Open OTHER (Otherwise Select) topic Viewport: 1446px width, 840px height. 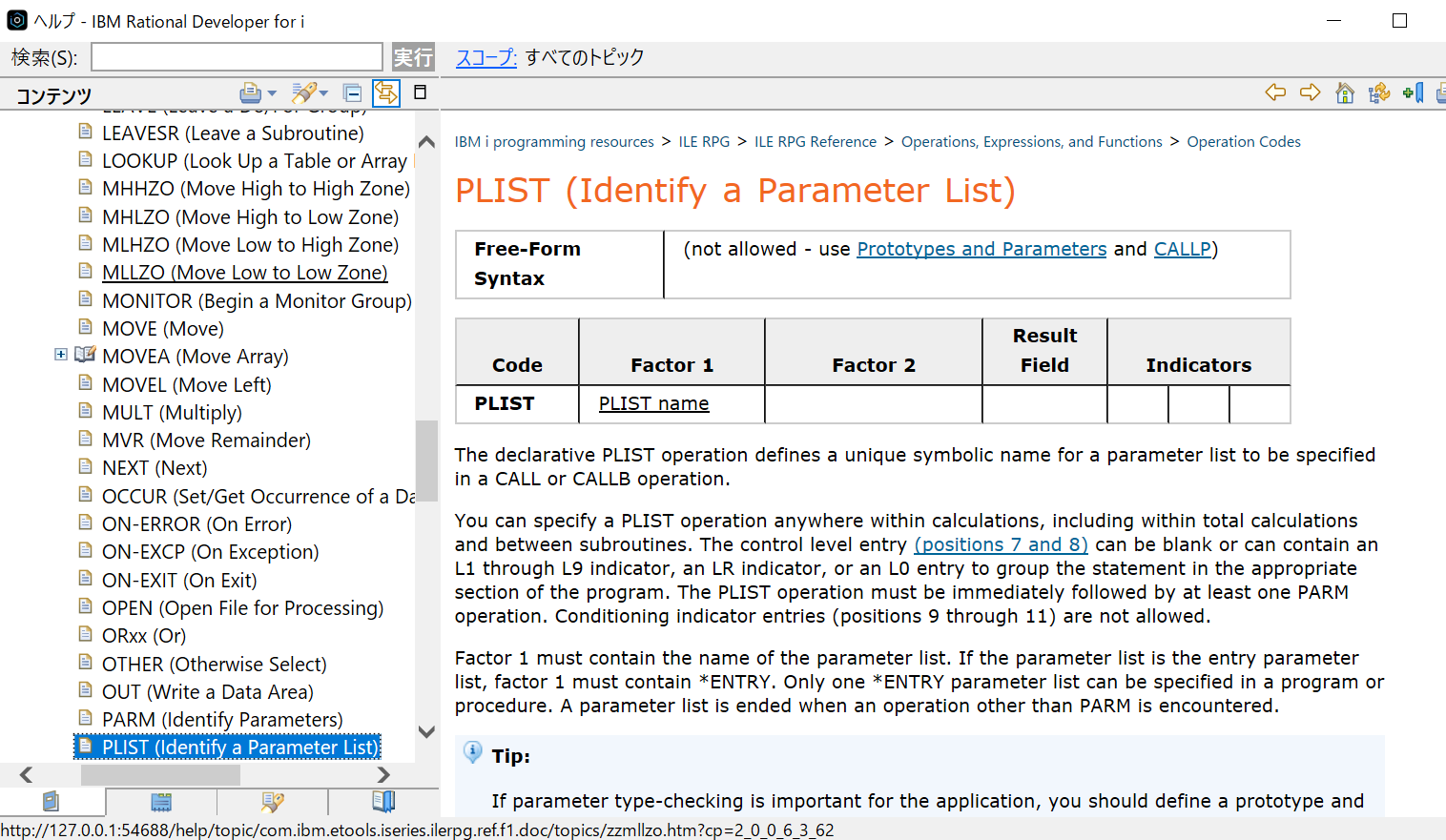(214, 664)
